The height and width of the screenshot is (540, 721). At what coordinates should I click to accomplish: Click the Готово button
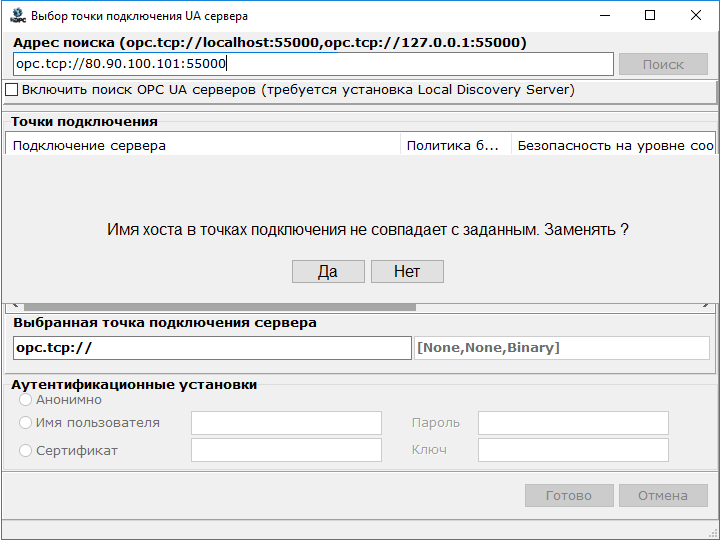coord(569,495)
